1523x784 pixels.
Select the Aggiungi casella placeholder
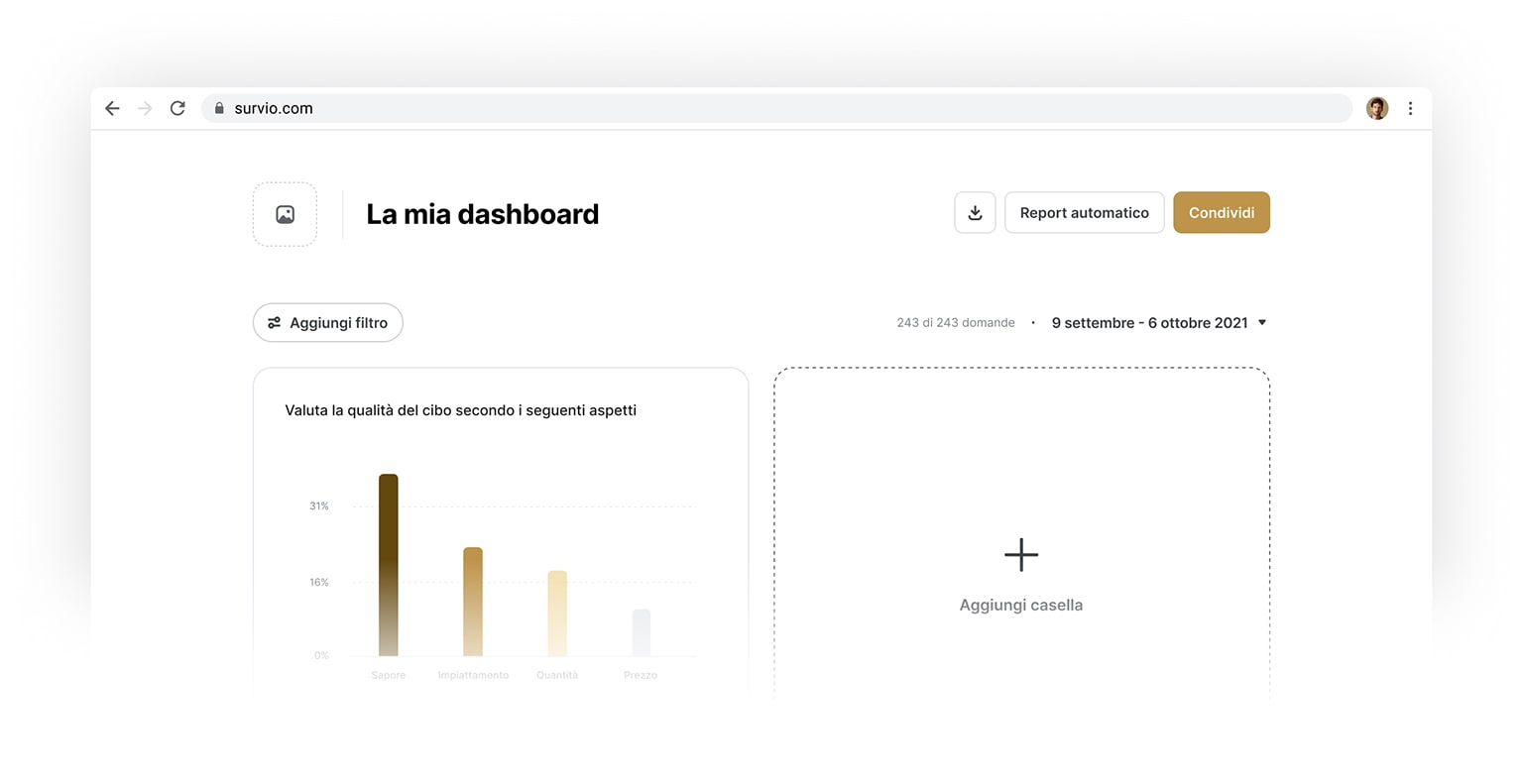(x=1020, y=605)
